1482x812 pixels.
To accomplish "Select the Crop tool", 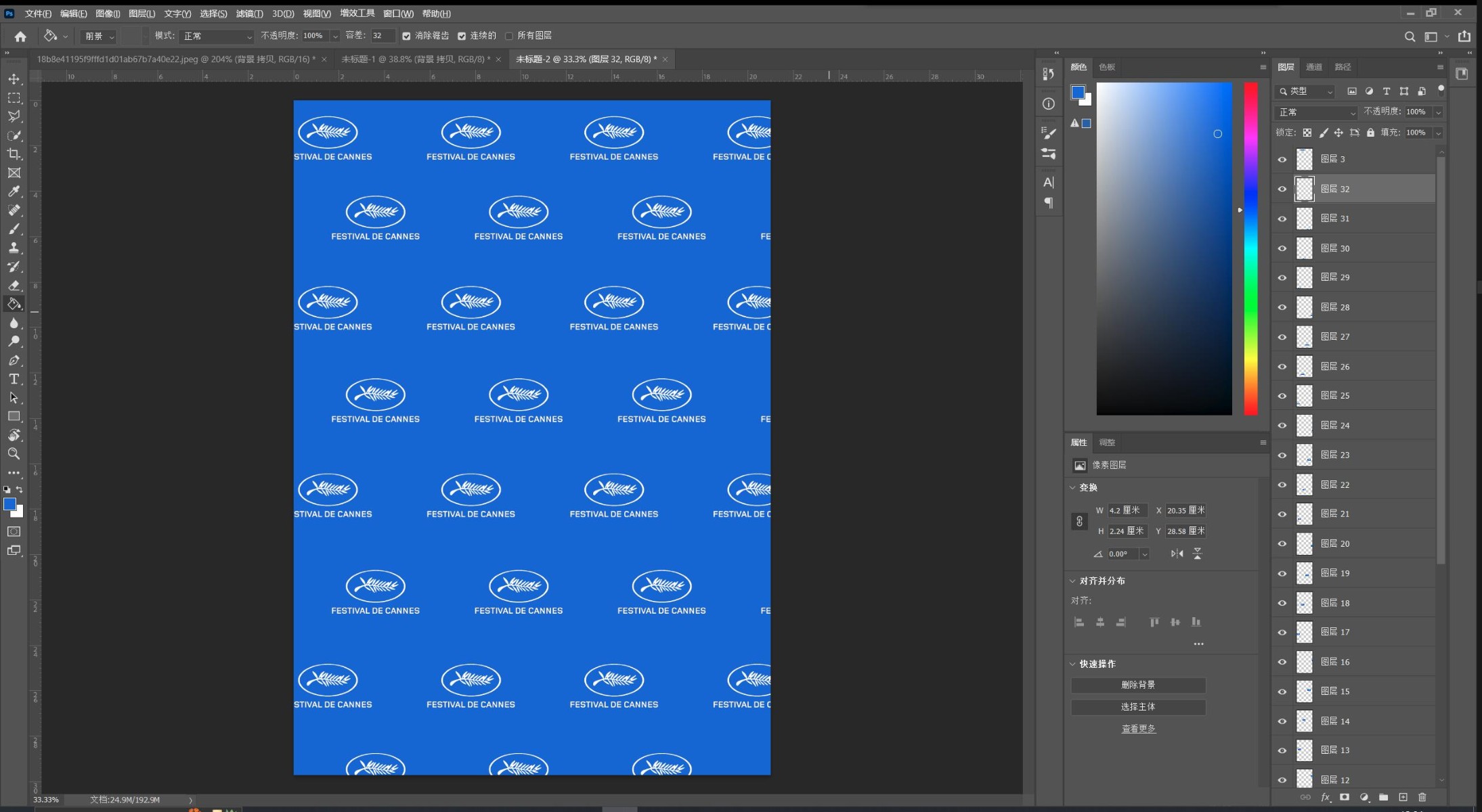I will click(x=14, y=154).
